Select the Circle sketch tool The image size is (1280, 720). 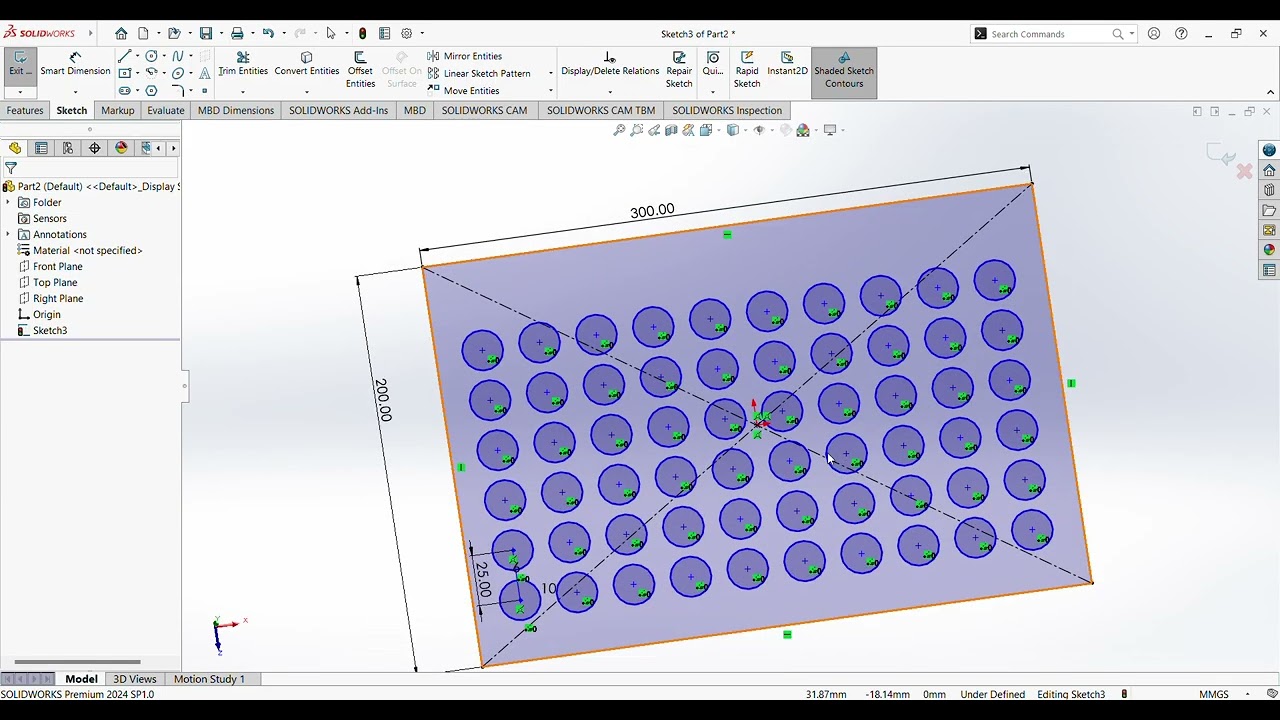click(151, 57)
